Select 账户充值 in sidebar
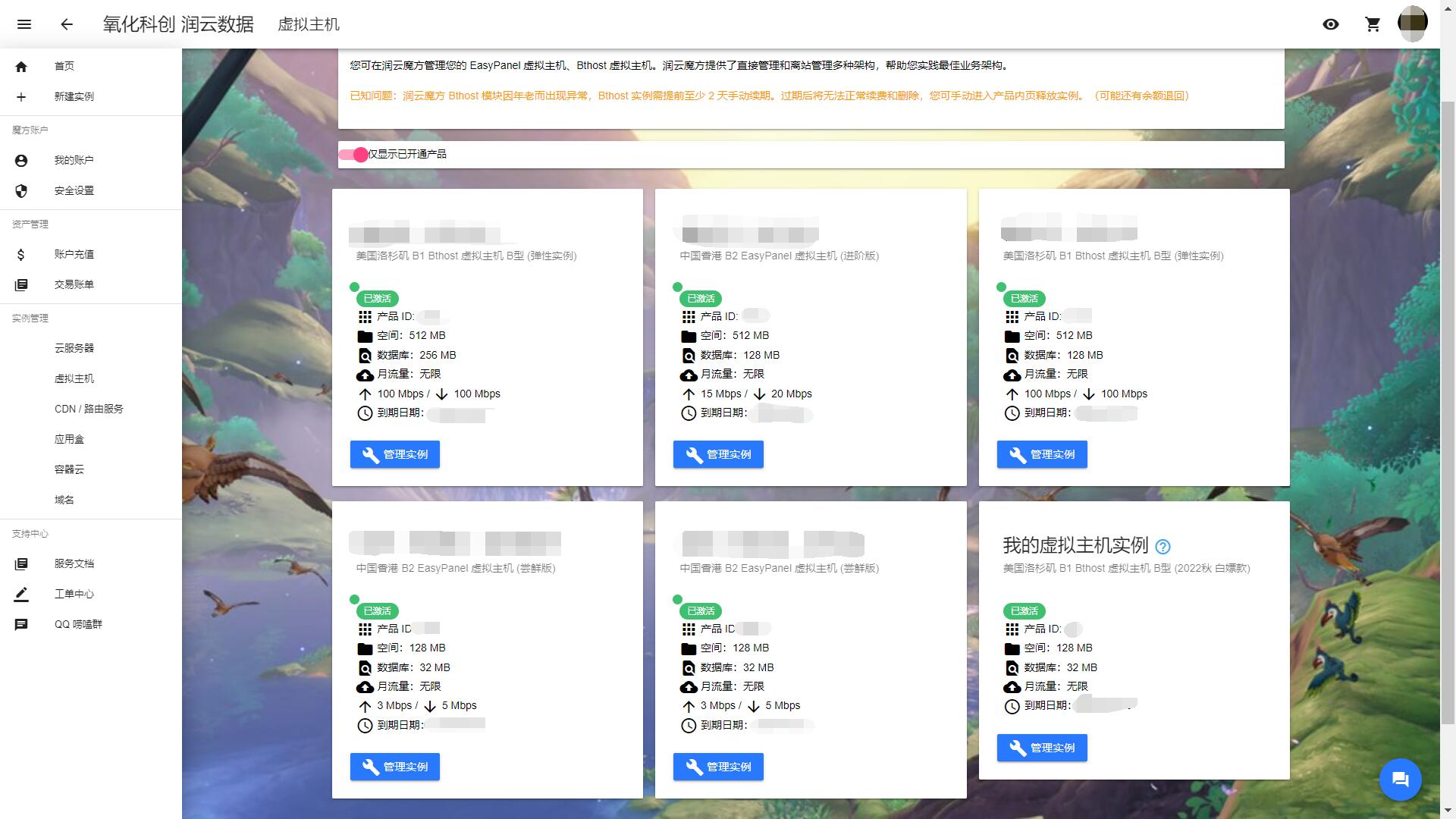Image resolution: width=1456 pixels, height=819 pixels. 91,255
